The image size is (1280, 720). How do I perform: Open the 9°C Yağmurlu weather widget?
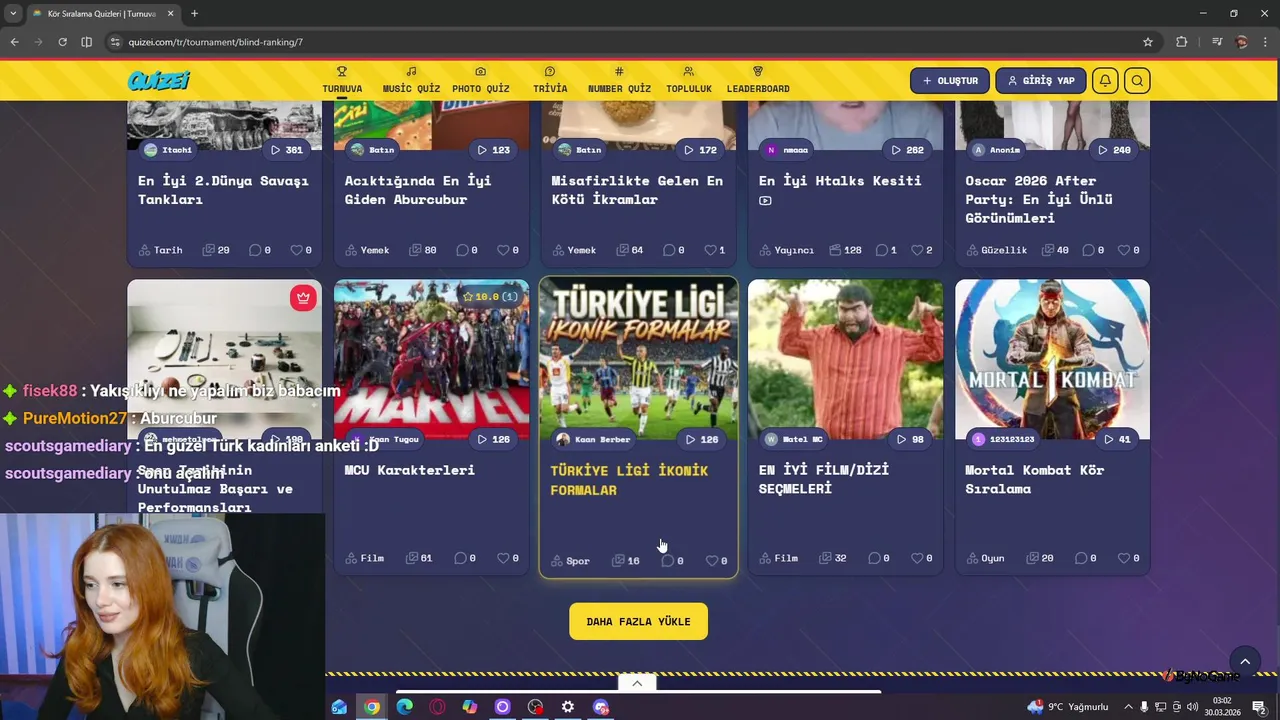[x=1068, y=707]
